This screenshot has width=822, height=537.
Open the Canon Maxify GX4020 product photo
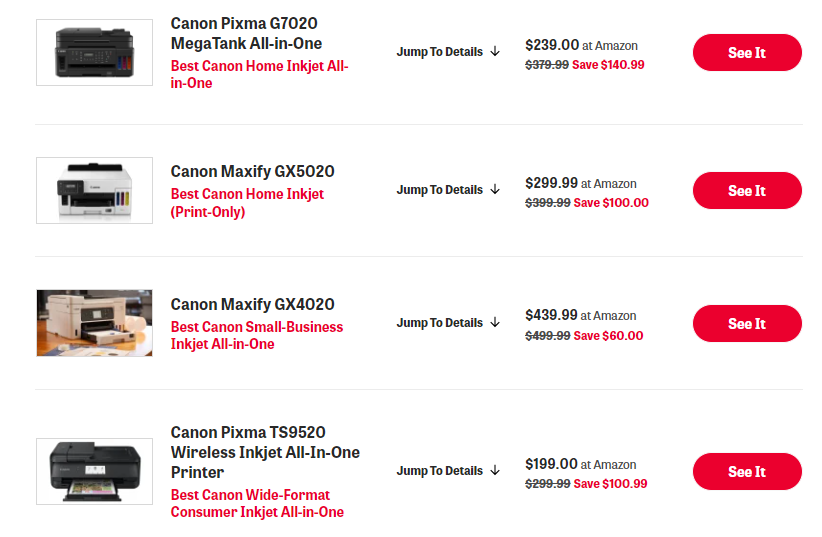94,323
